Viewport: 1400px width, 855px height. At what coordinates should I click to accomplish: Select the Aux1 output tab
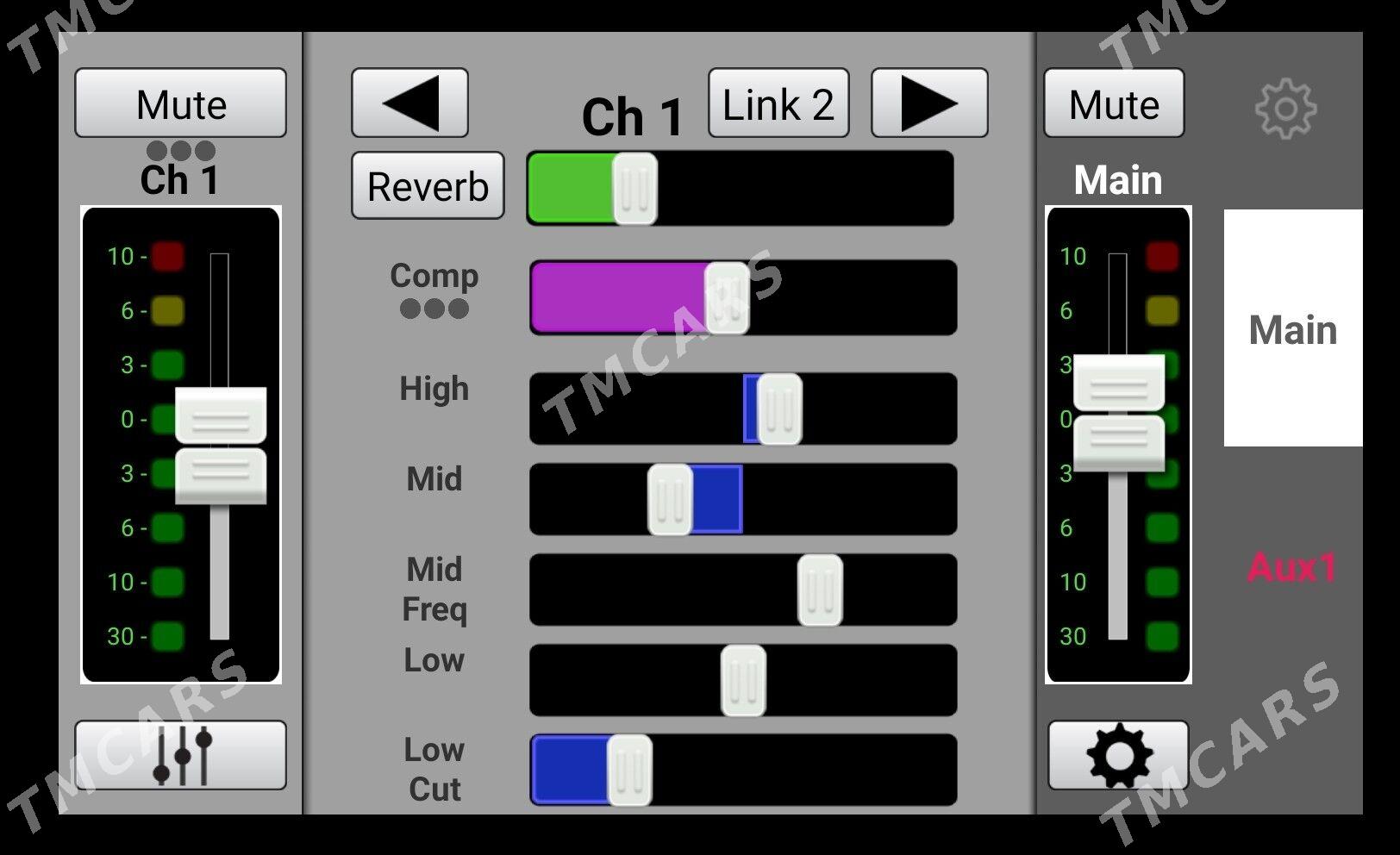(x=1292, y=567)
